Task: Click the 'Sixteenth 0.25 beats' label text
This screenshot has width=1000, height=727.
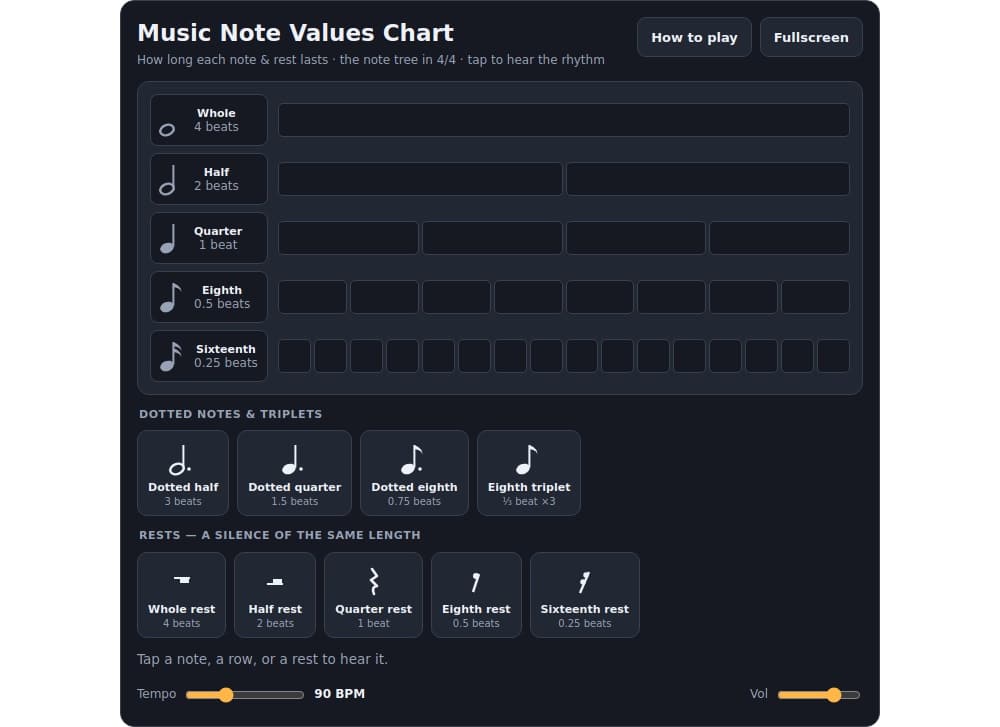Action: click(226, 356)
